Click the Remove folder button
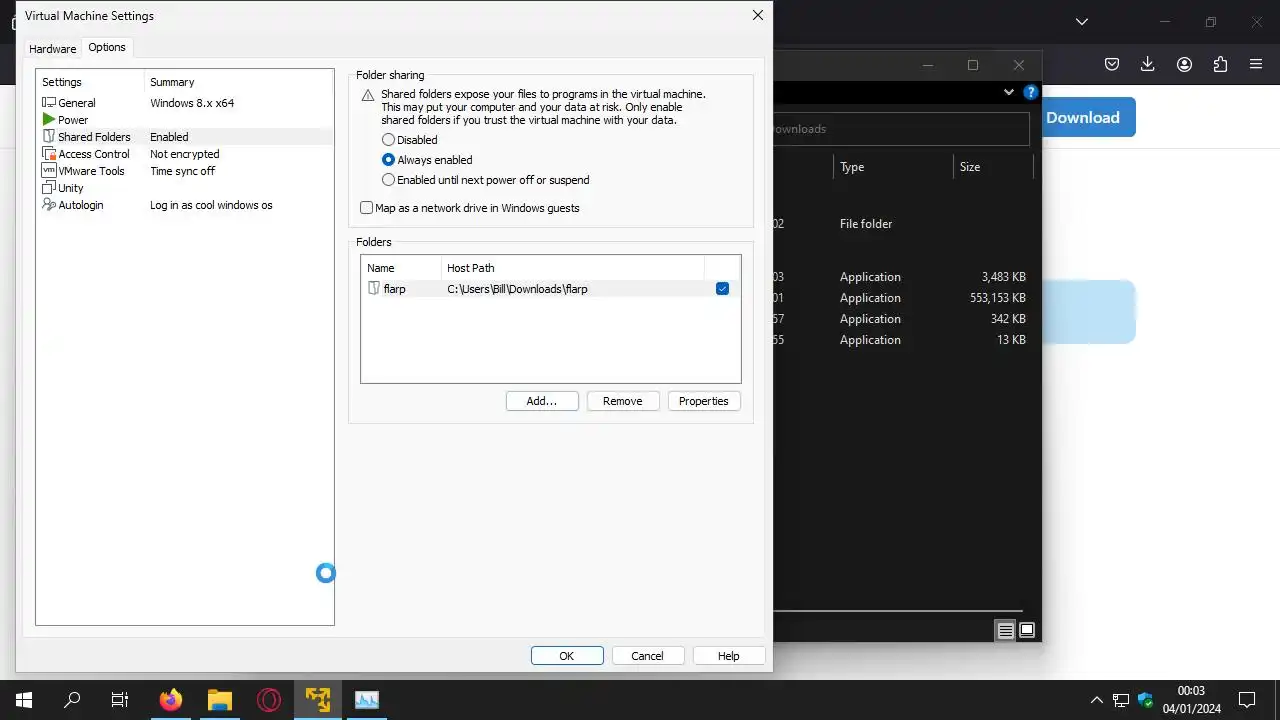The image size is (1280, 720). (622, 401)
